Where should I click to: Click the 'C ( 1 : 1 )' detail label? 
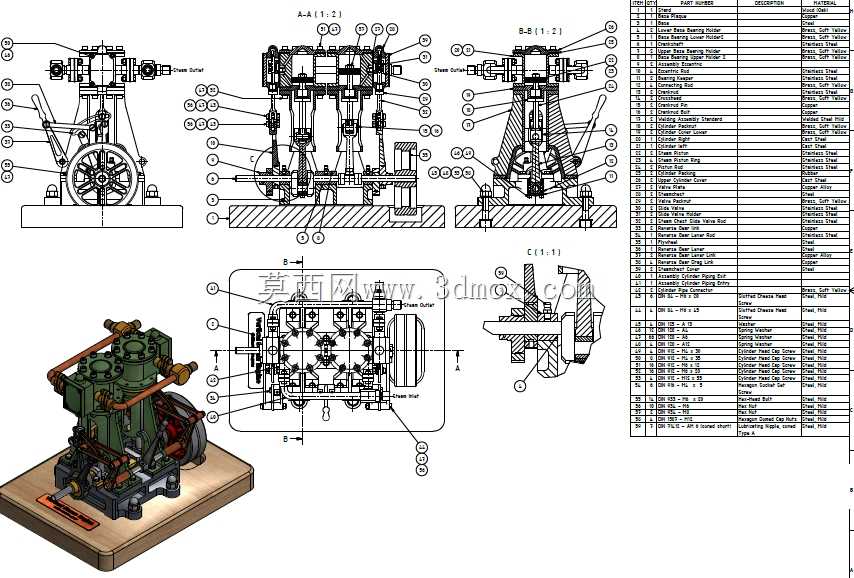click(544, 252)
